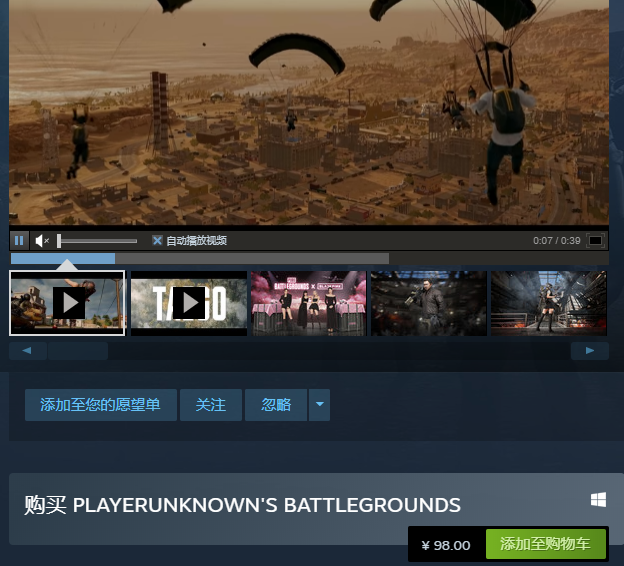This screenshot has height=566, width=624.
Task: Unmute the video with the speaker icon
Action: 41,240
